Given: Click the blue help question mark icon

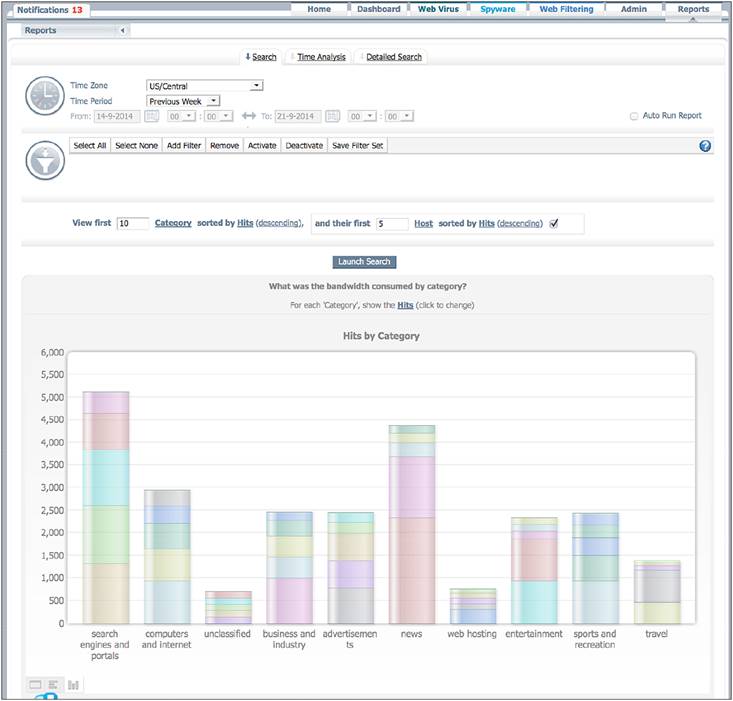Looking at the screenshot, I should 705,146.
